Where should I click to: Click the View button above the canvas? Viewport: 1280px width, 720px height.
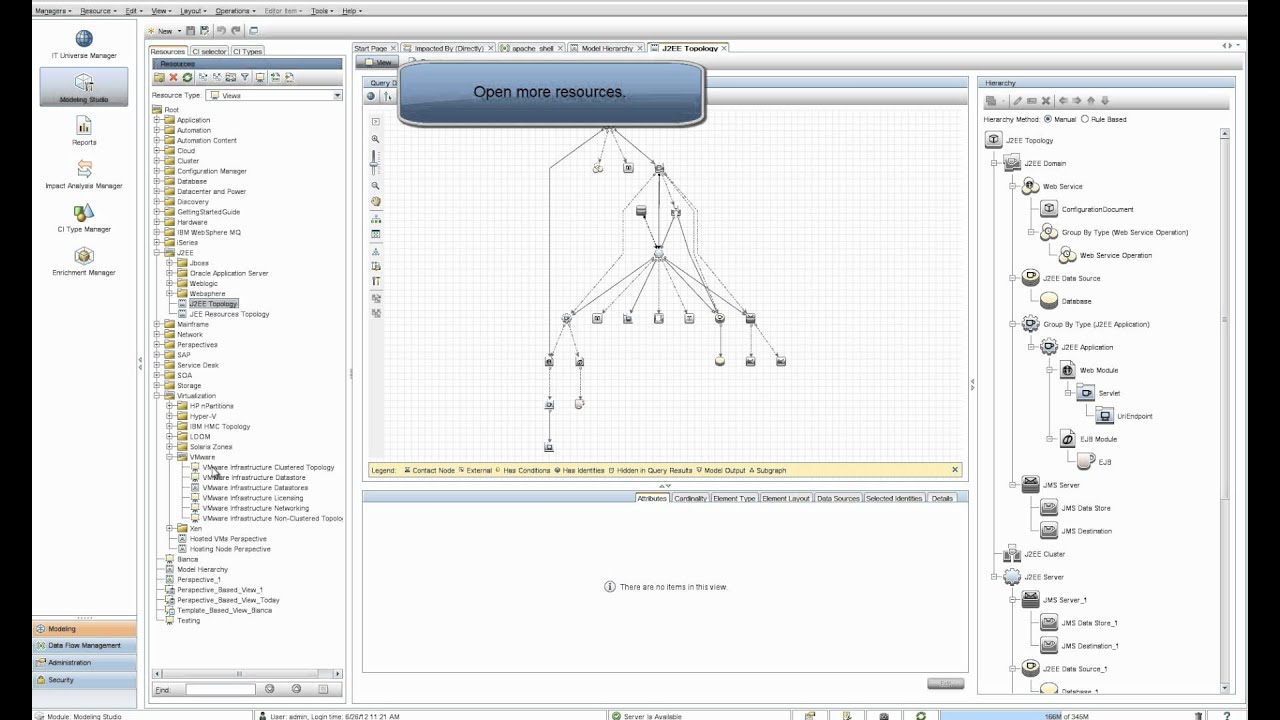(379, 62)
